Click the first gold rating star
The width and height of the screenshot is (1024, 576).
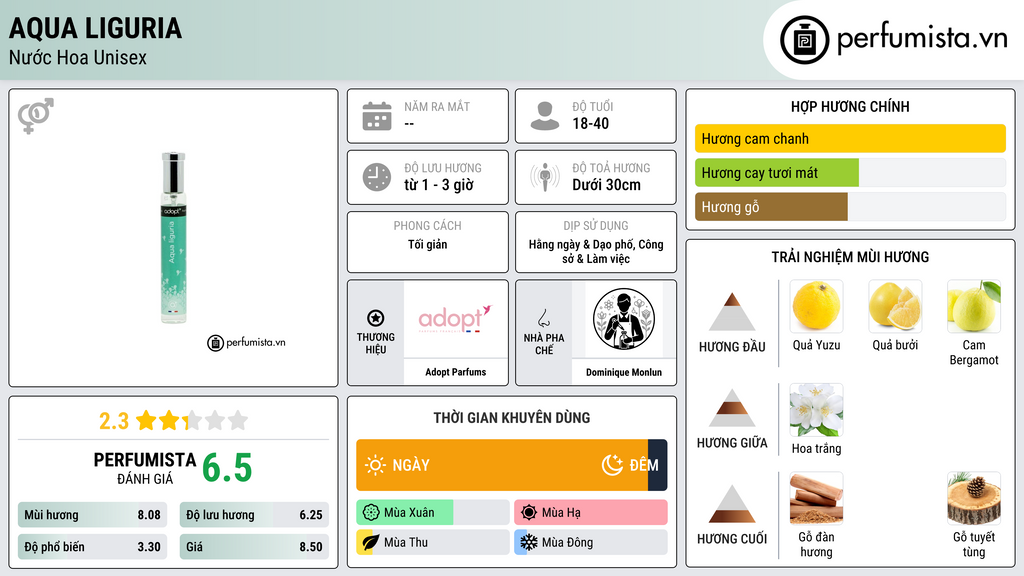click(146, 420)
